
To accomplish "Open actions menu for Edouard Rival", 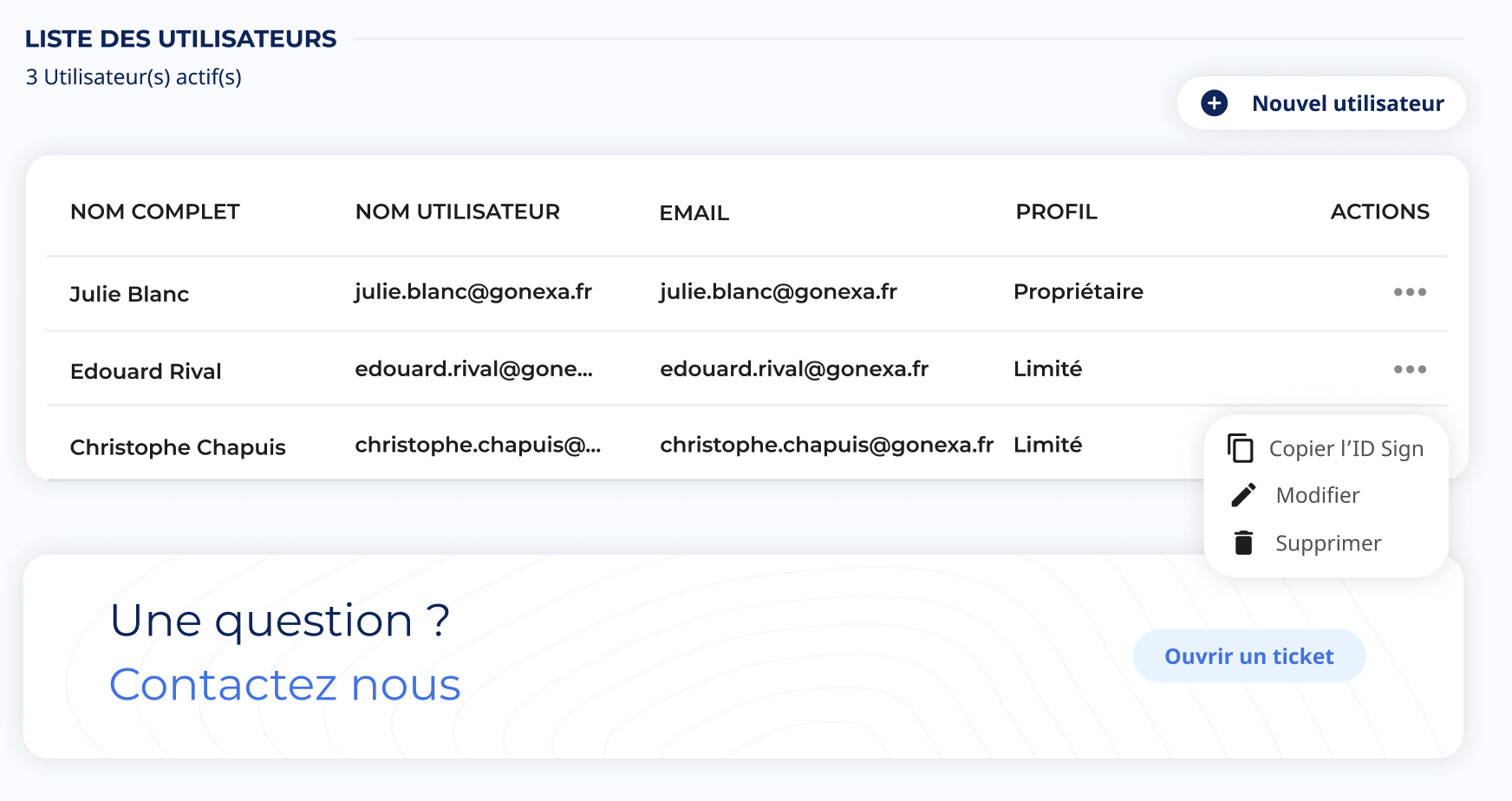I will (1410, 369).
